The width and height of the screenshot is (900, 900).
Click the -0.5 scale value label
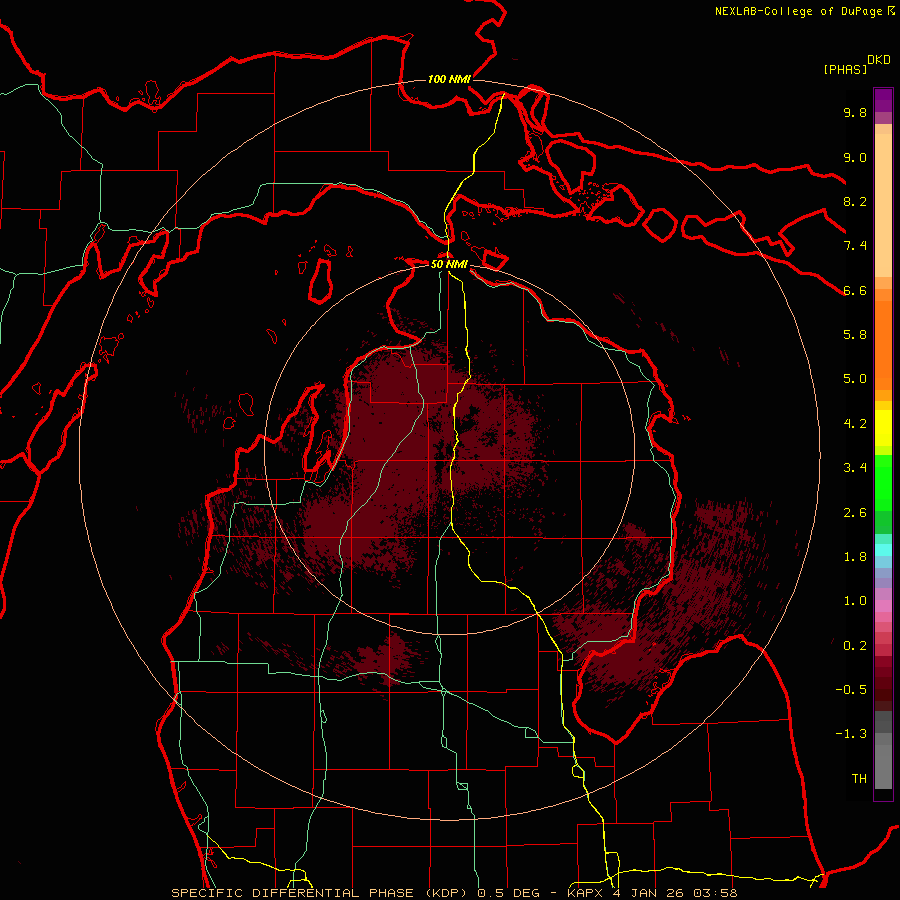point(851,689)
